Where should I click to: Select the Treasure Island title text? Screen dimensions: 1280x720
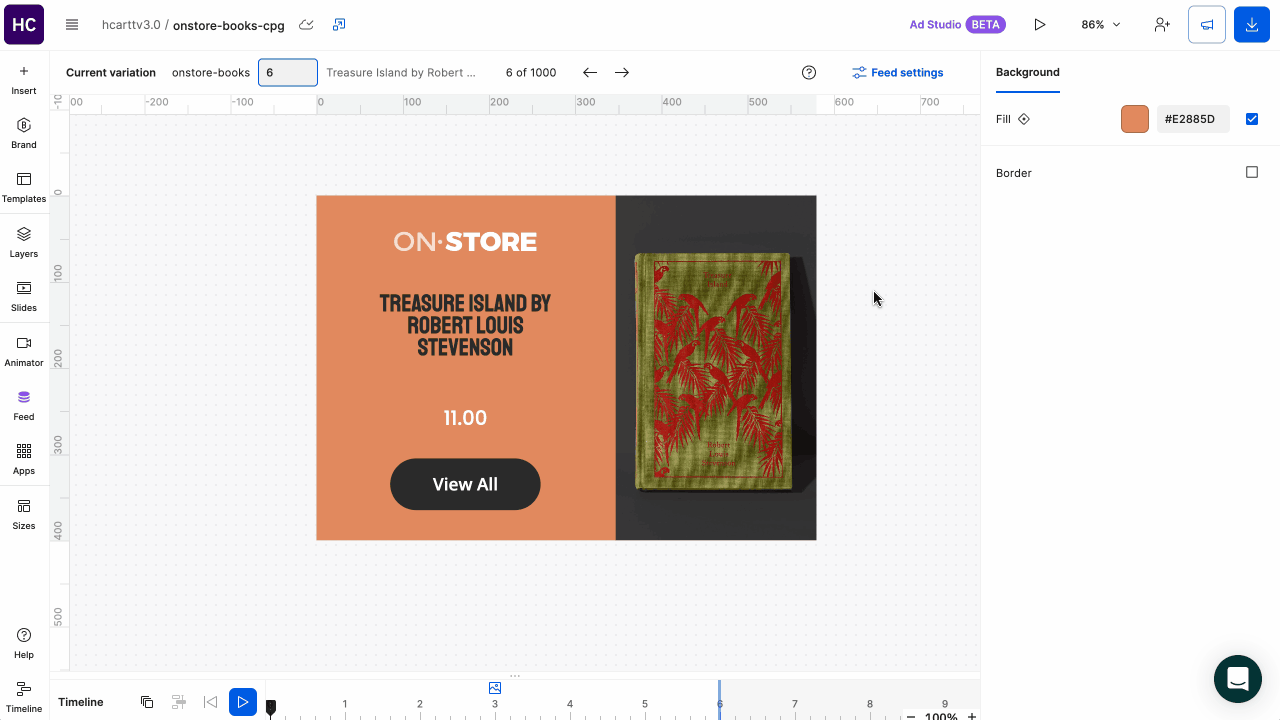[x=465, y=325]
